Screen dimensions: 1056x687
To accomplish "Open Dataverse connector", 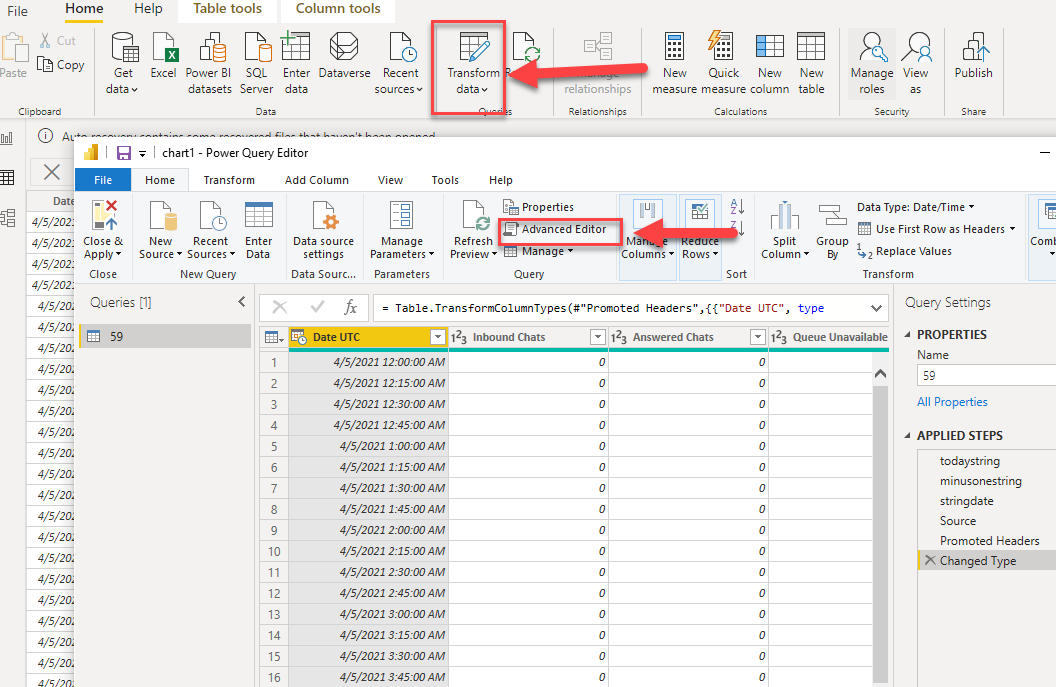I will point(344,57).
